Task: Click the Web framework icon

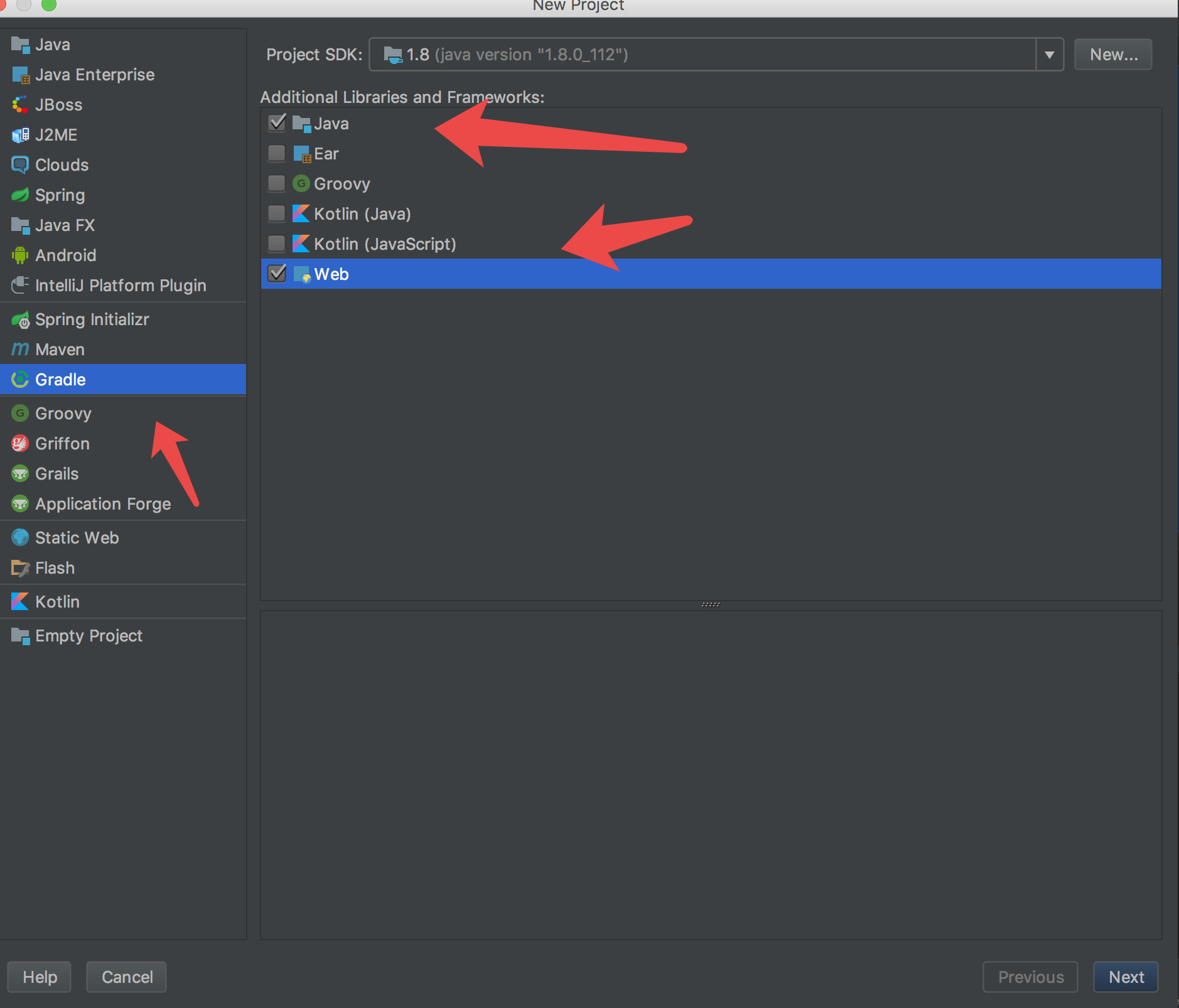Action: 301,274
